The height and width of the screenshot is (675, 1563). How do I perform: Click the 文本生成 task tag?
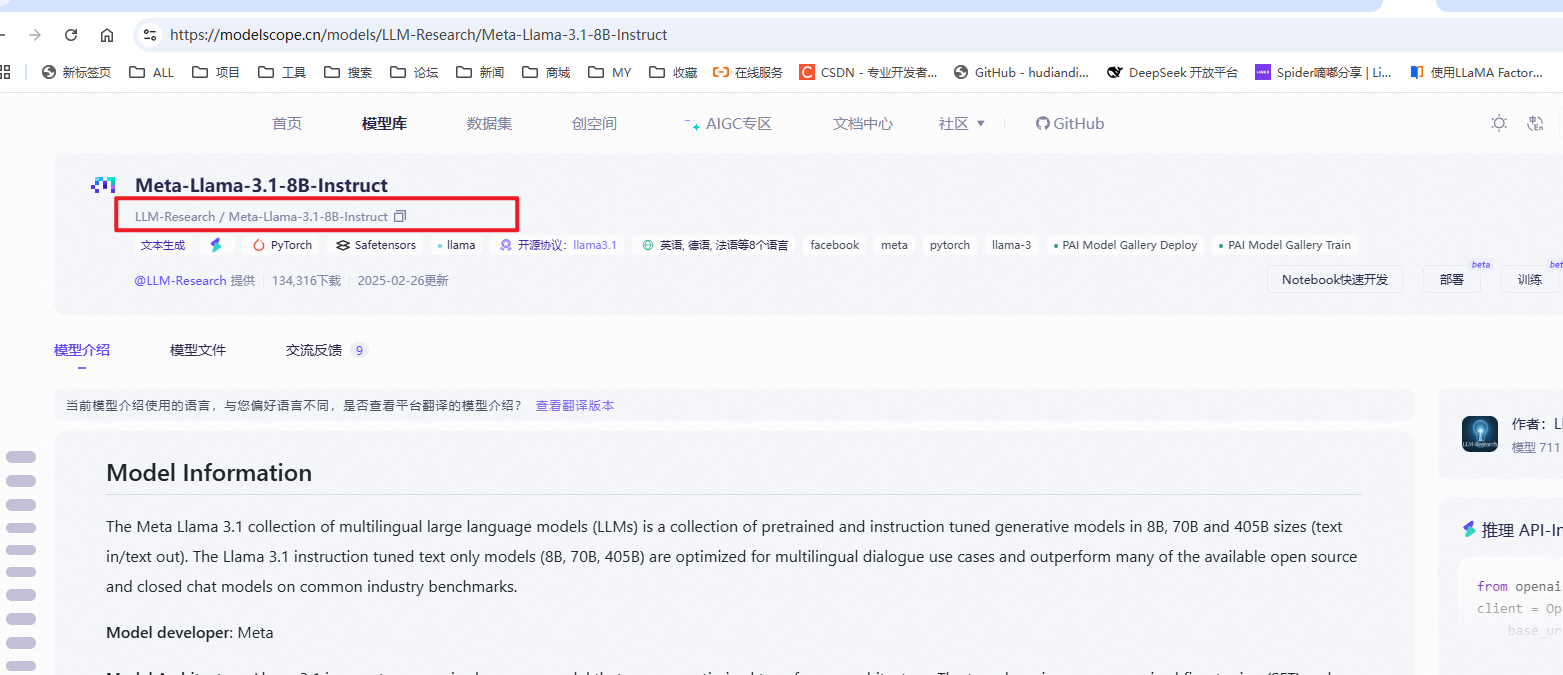(163, 245)
